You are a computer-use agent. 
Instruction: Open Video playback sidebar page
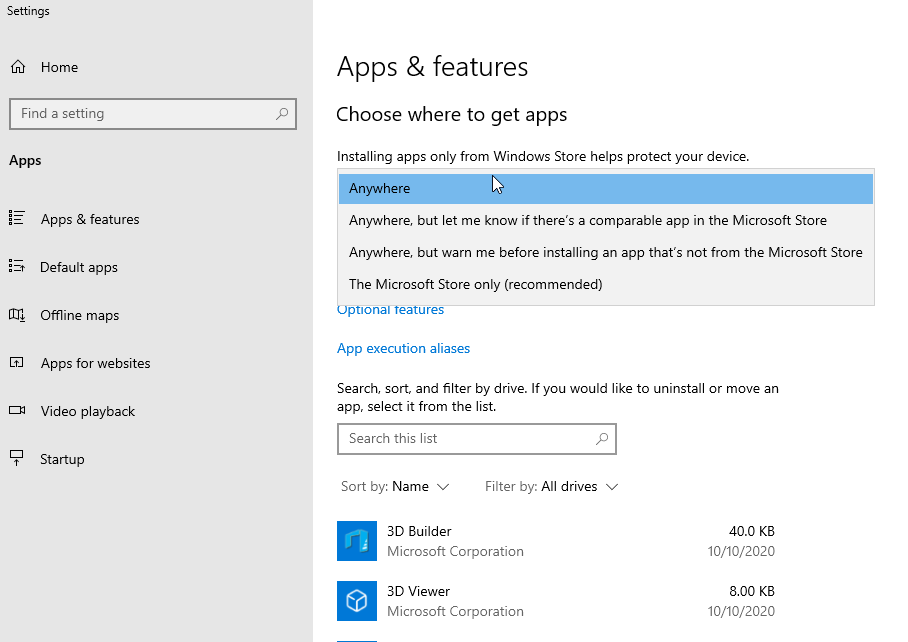87,412
